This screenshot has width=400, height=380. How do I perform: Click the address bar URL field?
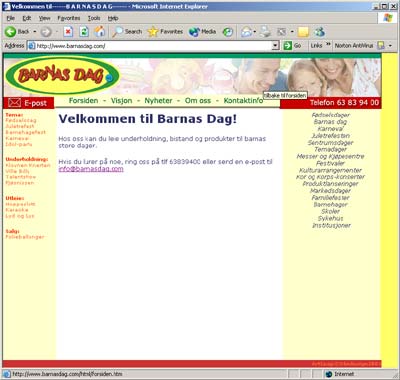pos(153,46)
